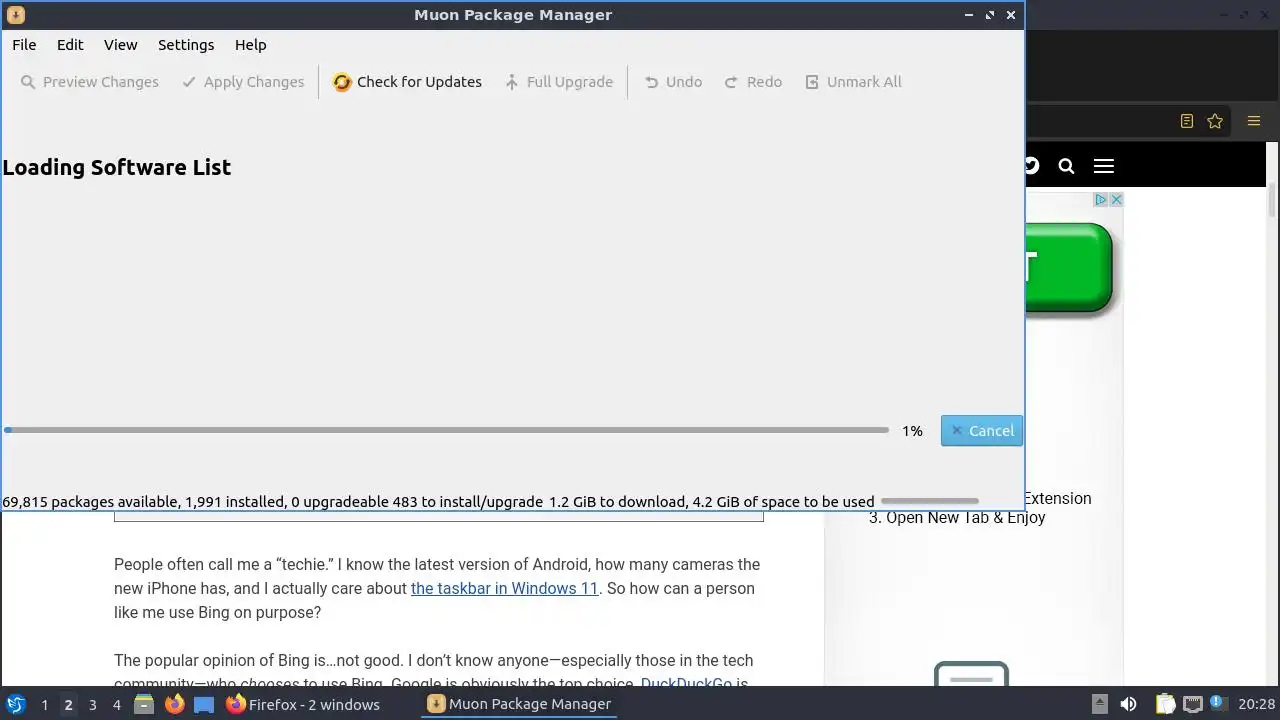1280x720 pixels.
Task: Switch to virtual desktop 4
Action: (x=116, y=704)
